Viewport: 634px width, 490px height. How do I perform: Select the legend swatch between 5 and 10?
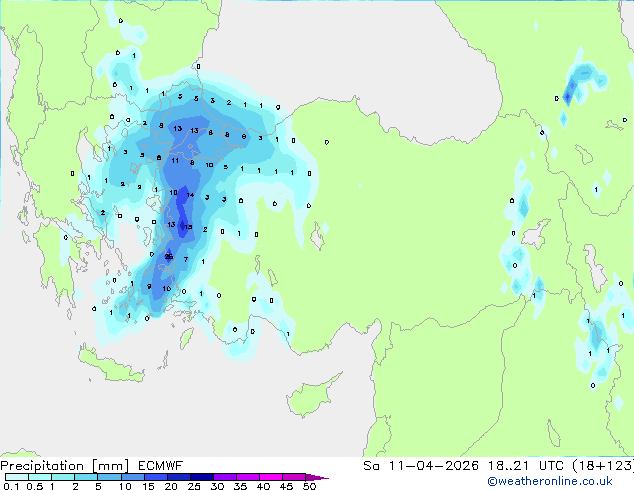point(109,477)
